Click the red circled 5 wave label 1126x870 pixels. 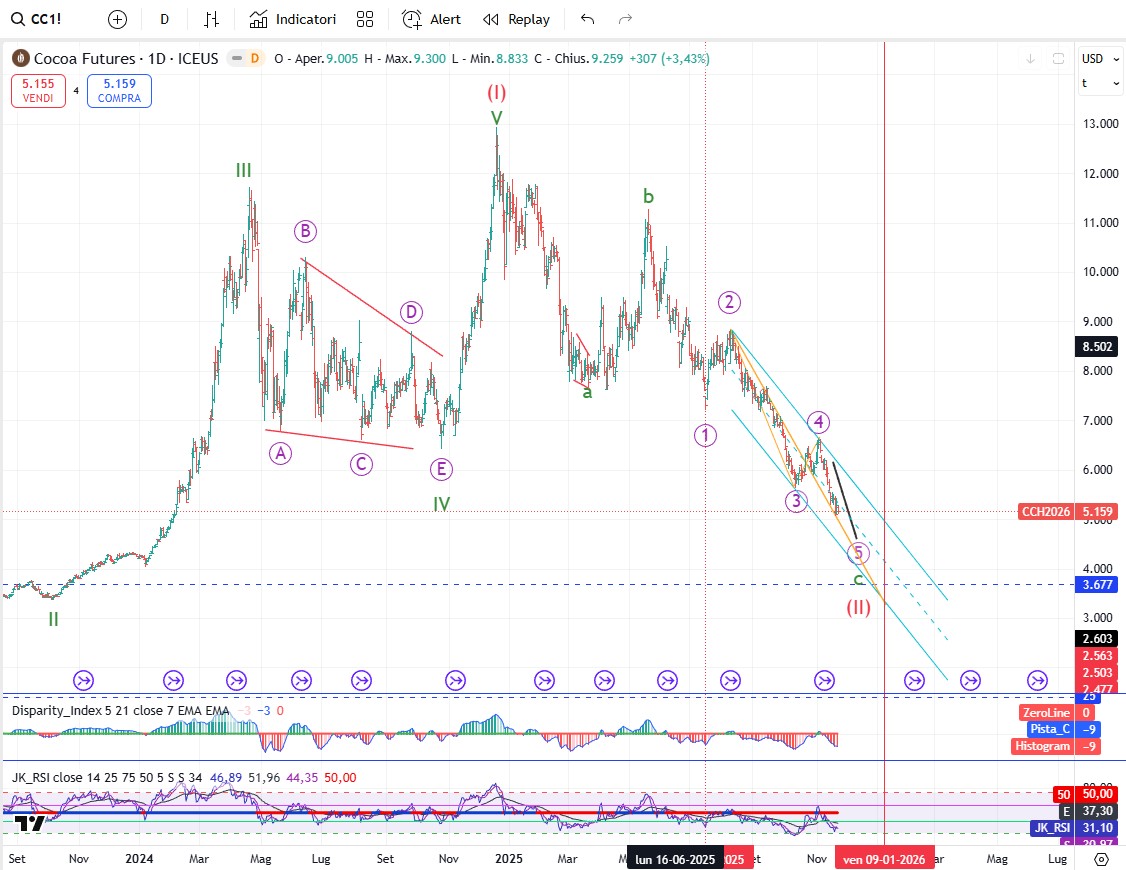pyautogui.click(x=857, y=552)
